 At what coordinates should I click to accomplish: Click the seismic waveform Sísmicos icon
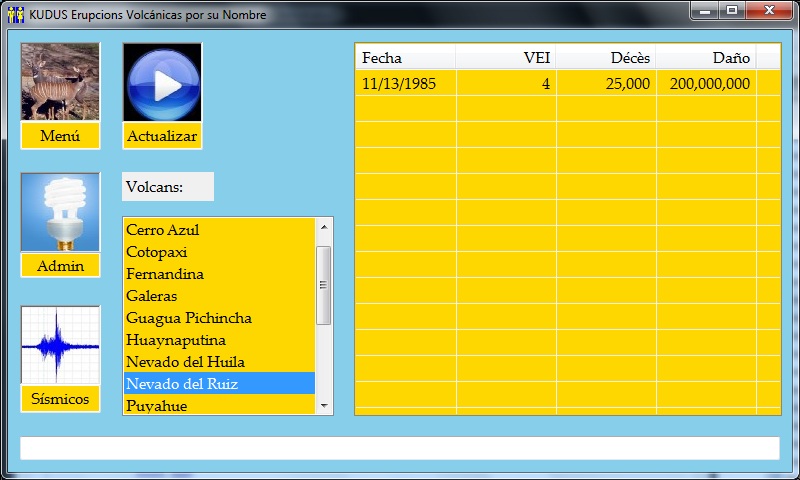[60, 345]
